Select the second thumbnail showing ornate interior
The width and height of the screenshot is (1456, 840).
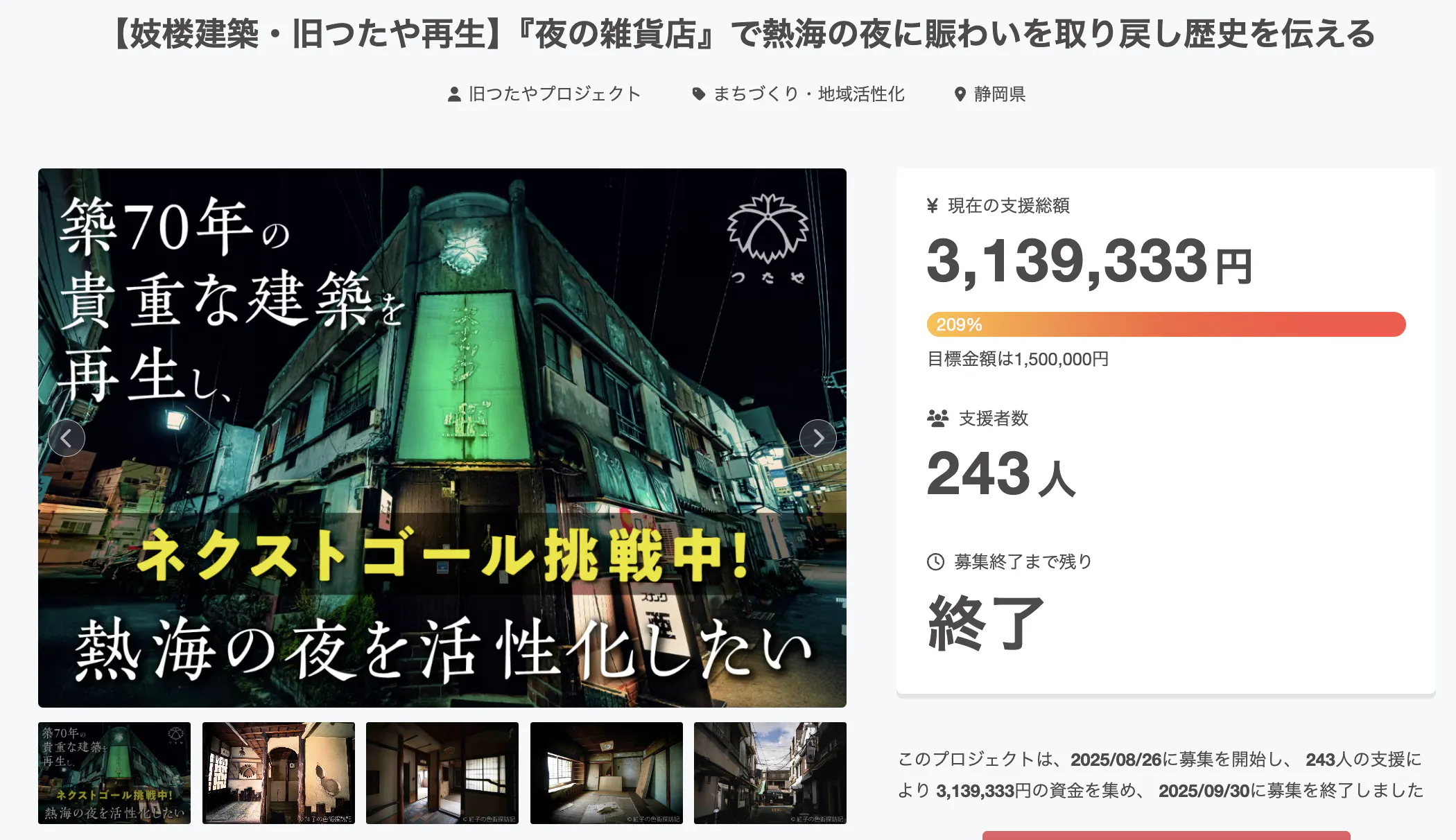click(279, 773)
